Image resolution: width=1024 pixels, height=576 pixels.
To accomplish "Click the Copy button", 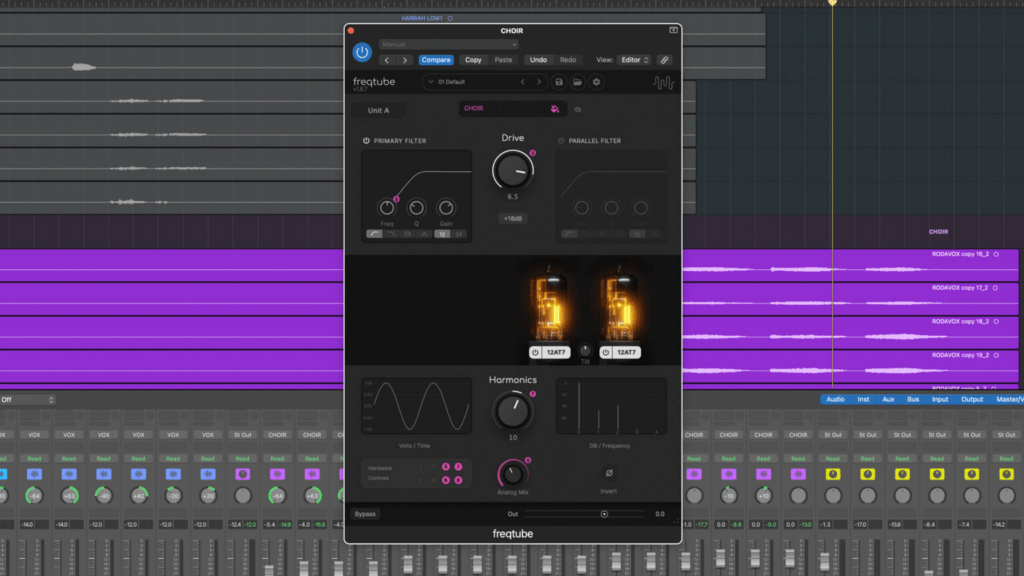I will tap(473, 60).
